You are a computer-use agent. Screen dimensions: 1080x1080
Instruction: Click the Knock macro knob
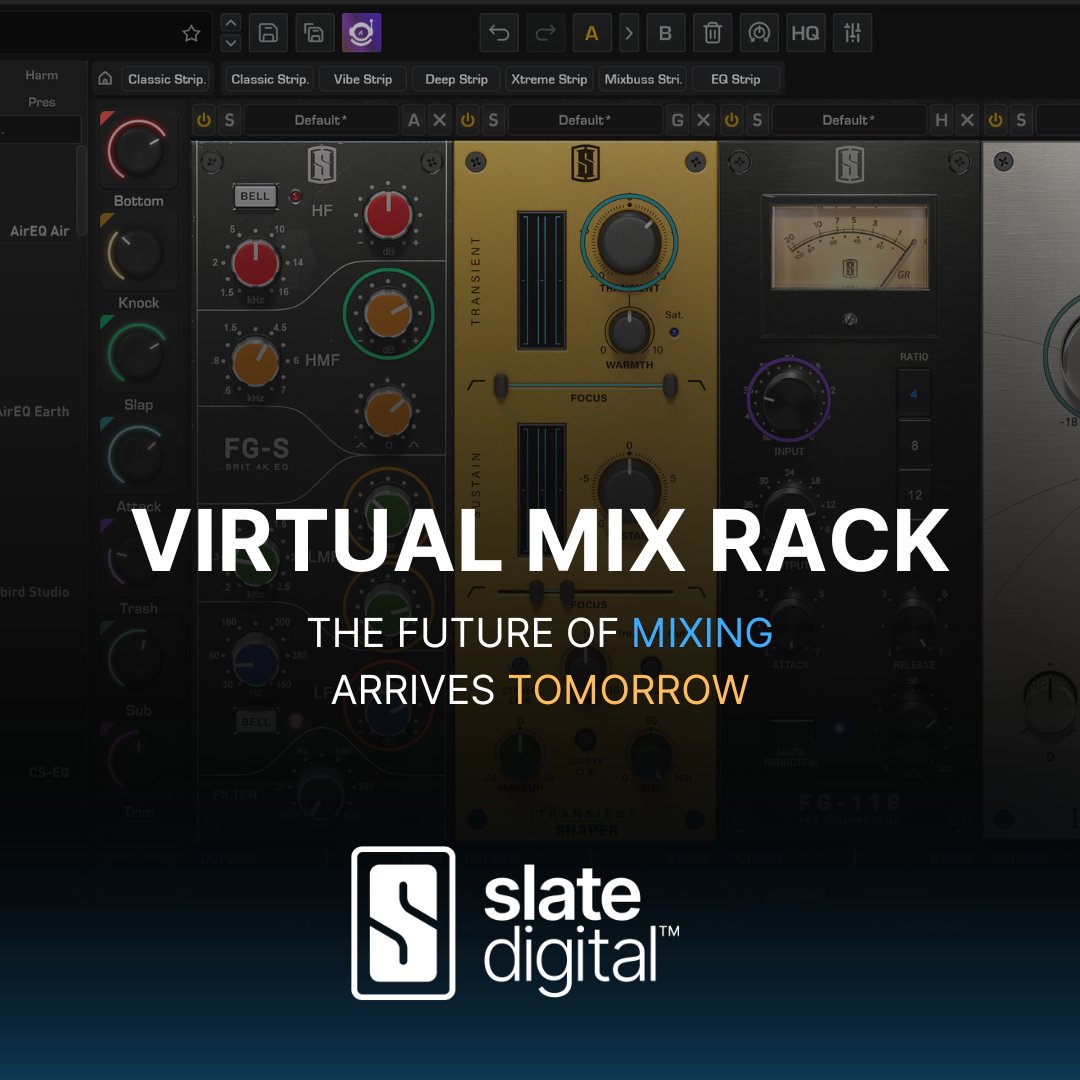pyautogui.click(x=137, y=252)
